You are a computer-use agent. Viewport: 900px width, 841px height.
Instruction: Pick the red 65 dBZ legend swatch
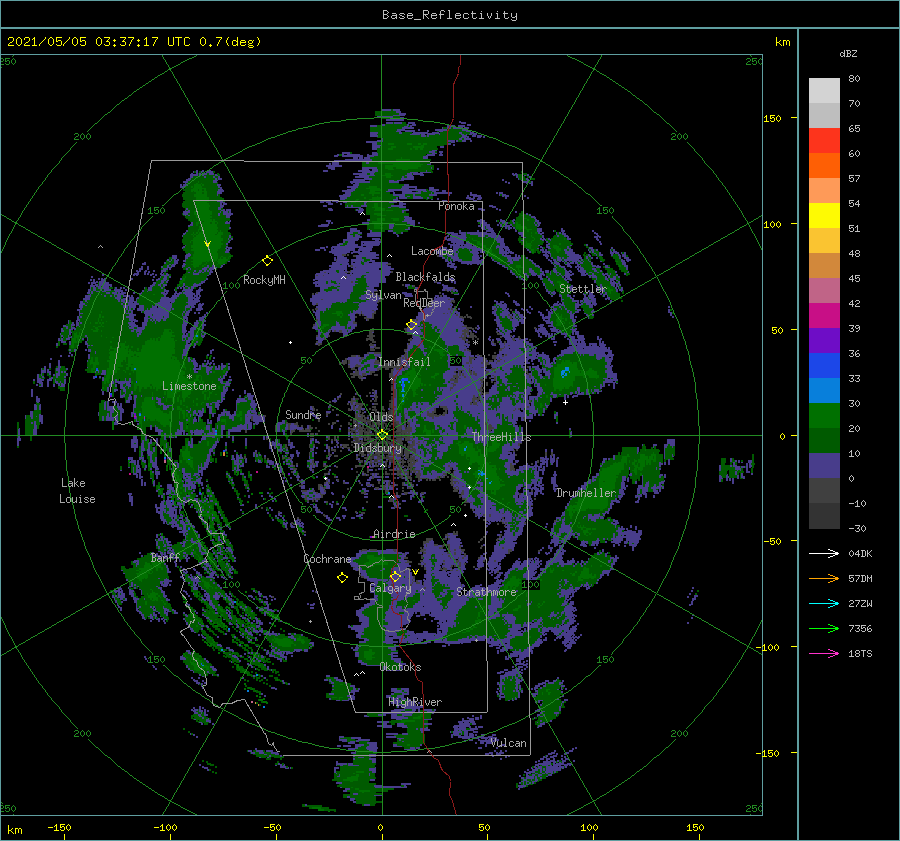tap(824, 141)
